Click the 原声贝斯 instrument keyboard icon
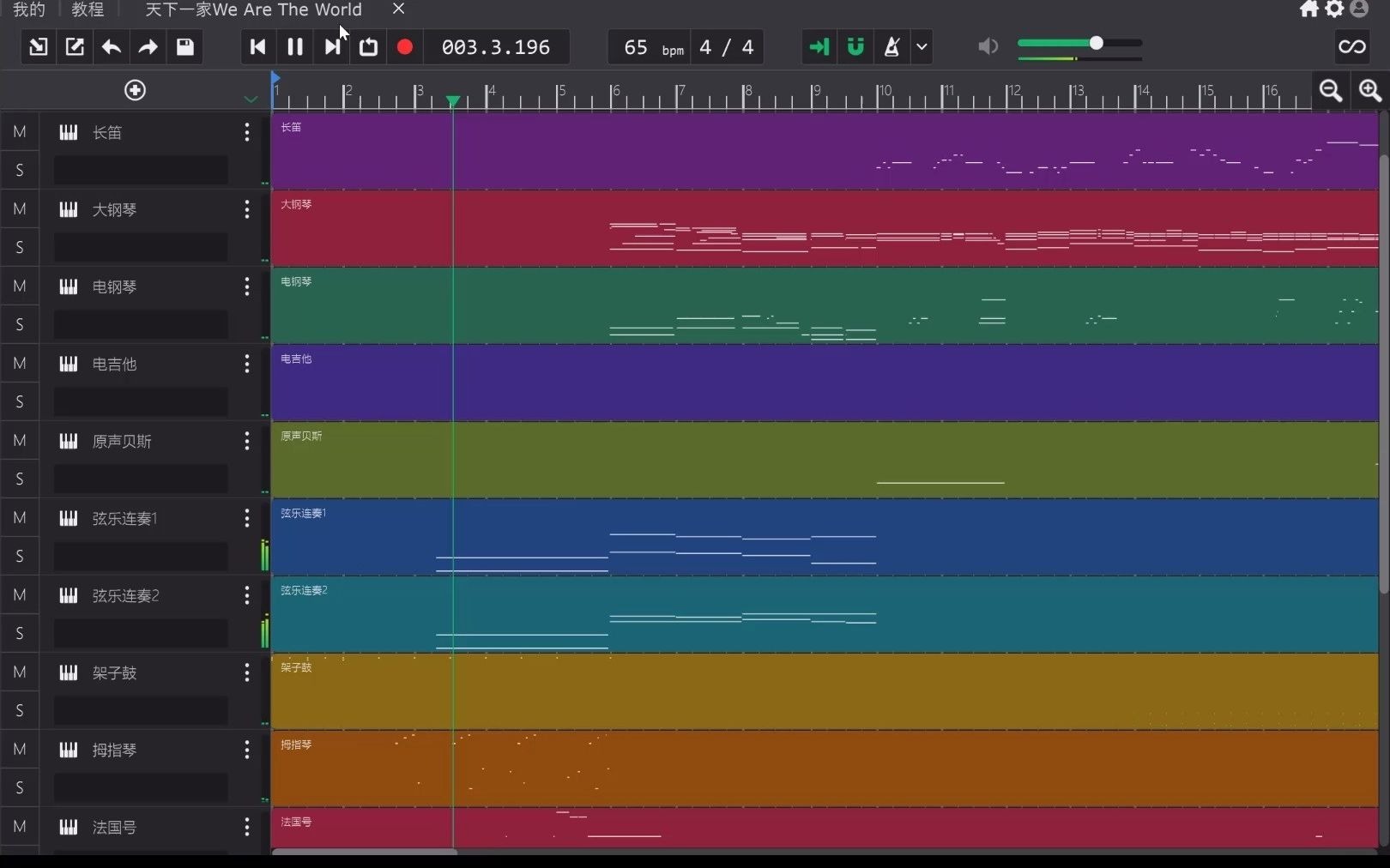Screen dimensions: 1390x868 tap(69, 441)
